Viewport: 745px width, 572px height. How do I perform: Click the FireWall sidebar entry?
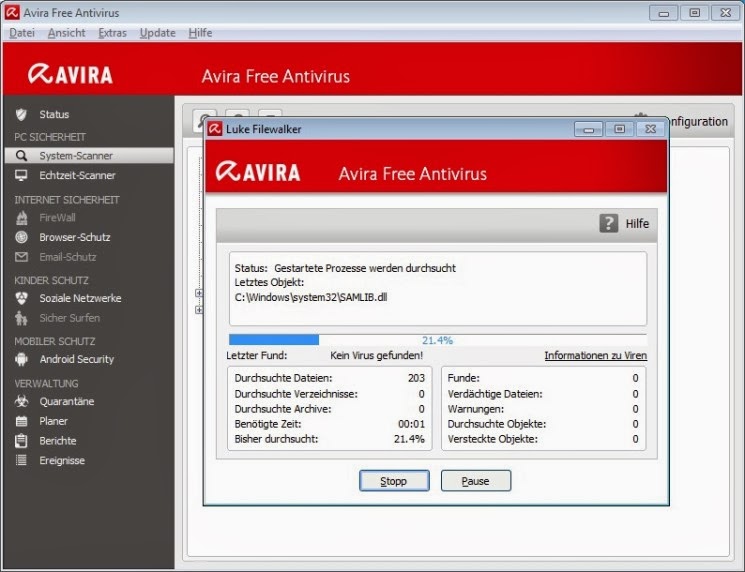57,218
